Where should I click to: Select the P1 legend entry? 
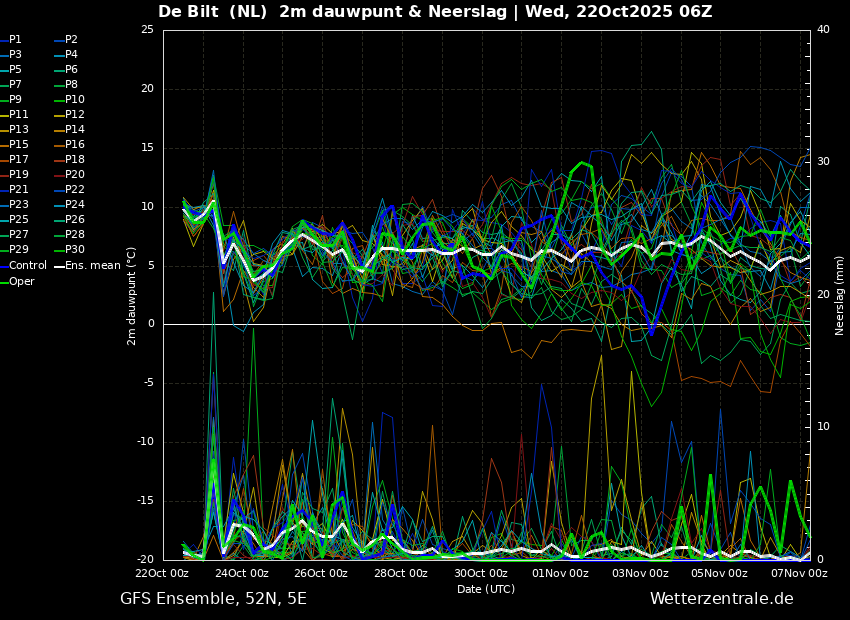coord(15,40)
